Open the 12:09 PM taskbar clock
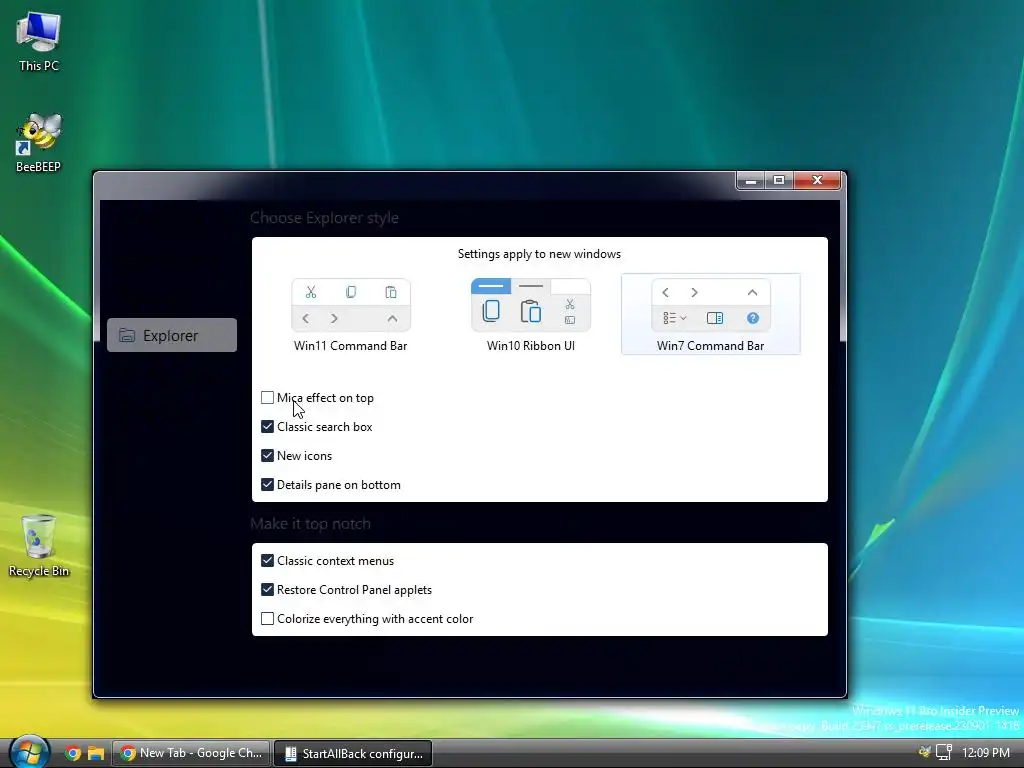Viewport: 1024px width, 768px height. [986, 752]
